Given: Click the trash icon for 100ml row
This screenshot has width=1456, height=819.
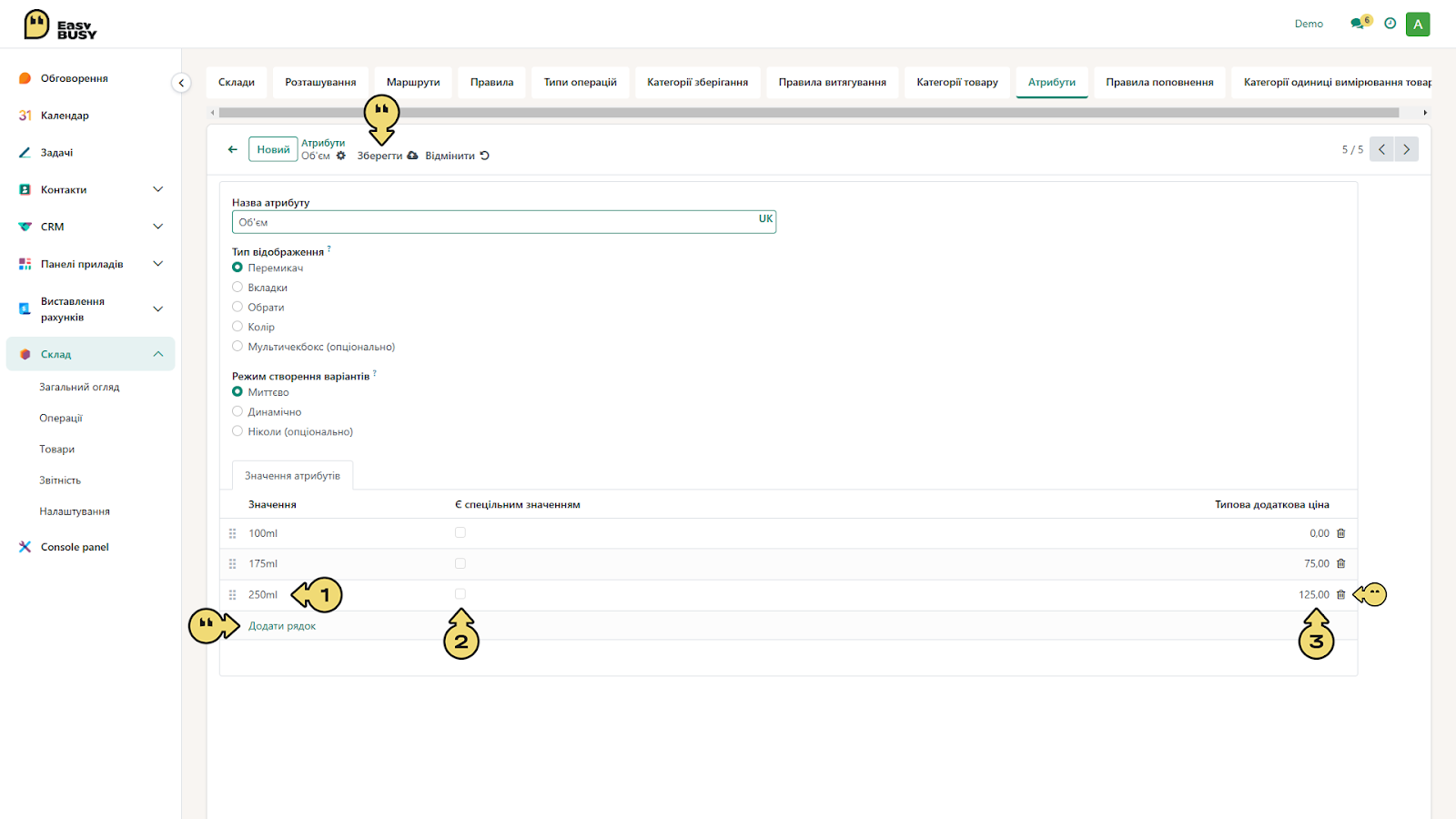Looking at the screenshot, I should 1340,533.
